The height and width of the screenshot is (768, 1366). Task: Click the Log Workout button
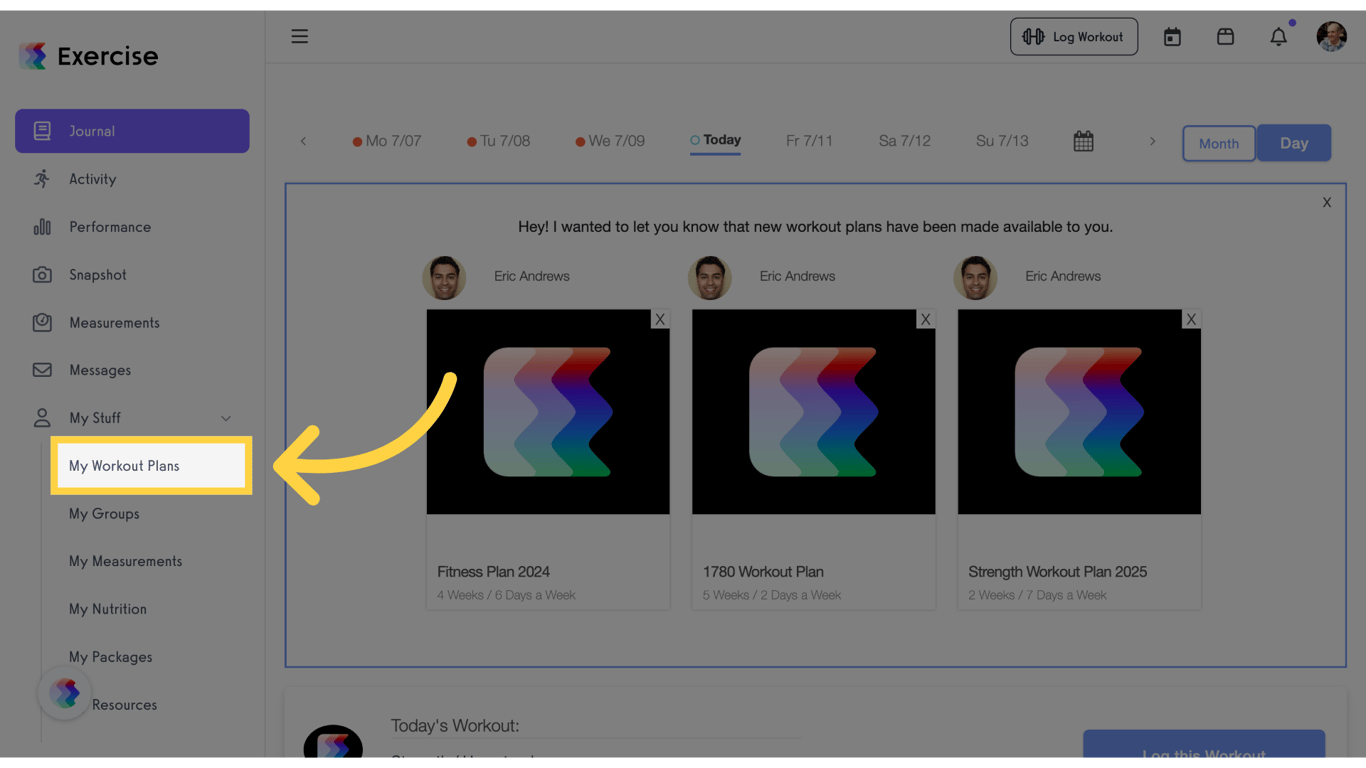click(1074, 37)
